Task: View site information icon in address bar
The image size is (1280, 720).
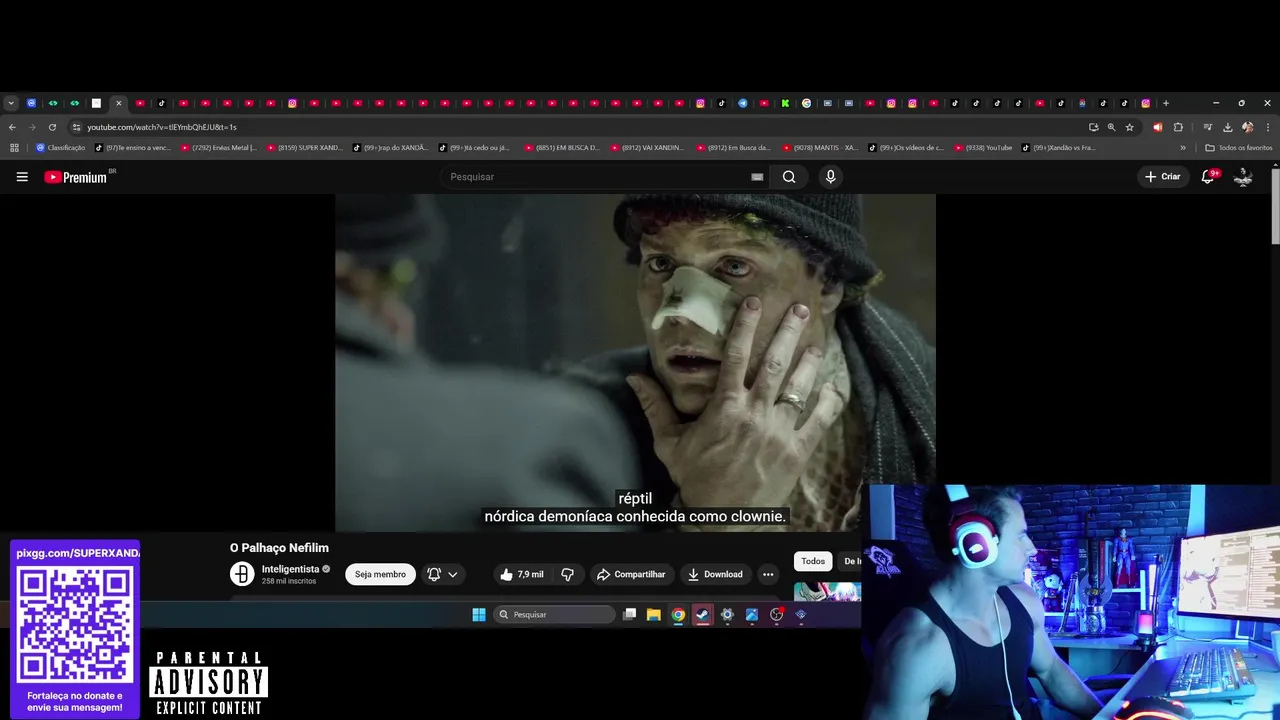Action: (76, 127)
